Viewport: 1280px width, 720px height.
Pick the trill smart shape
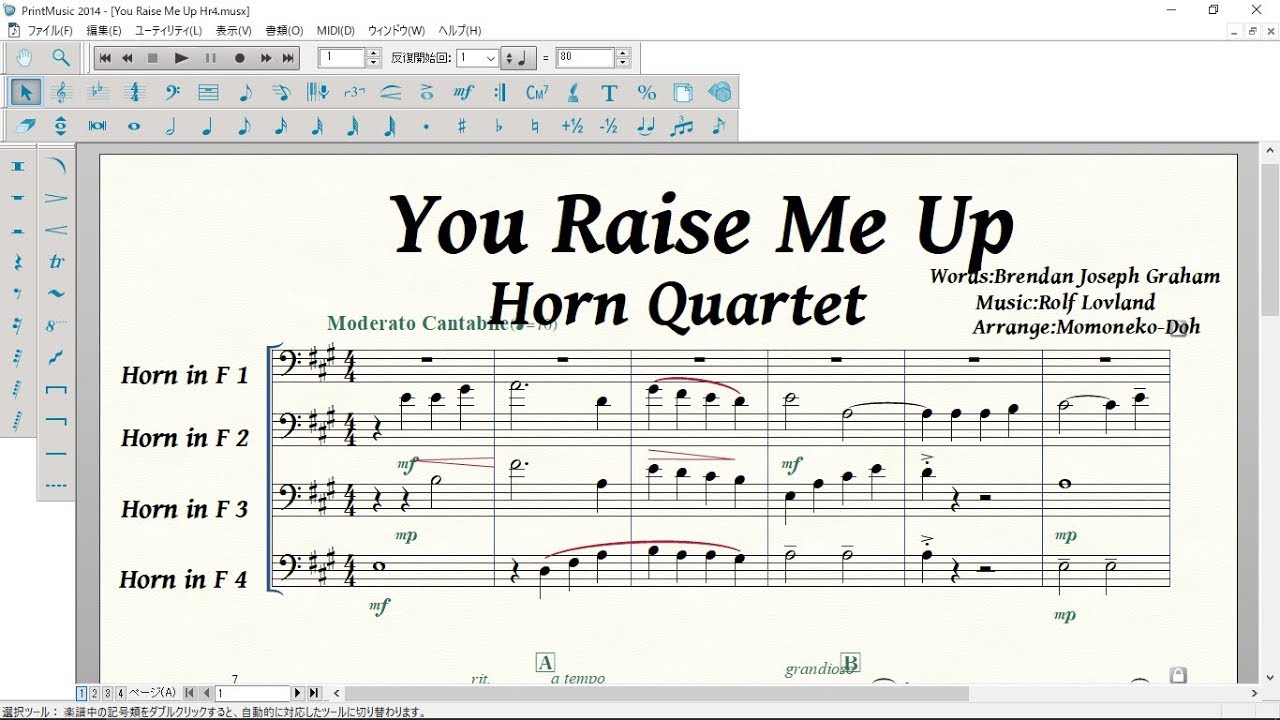(57, 262)
